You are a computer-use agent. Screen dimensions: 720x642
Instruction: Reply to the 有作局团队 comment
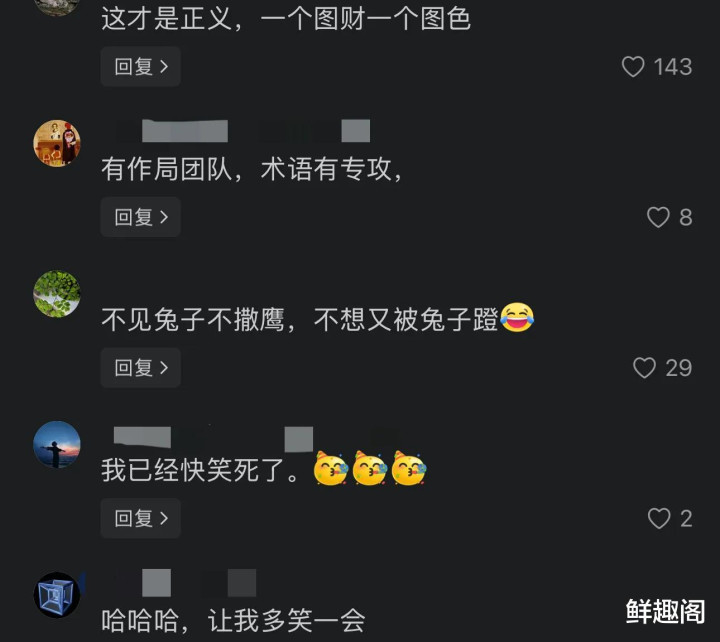point(141,217)
